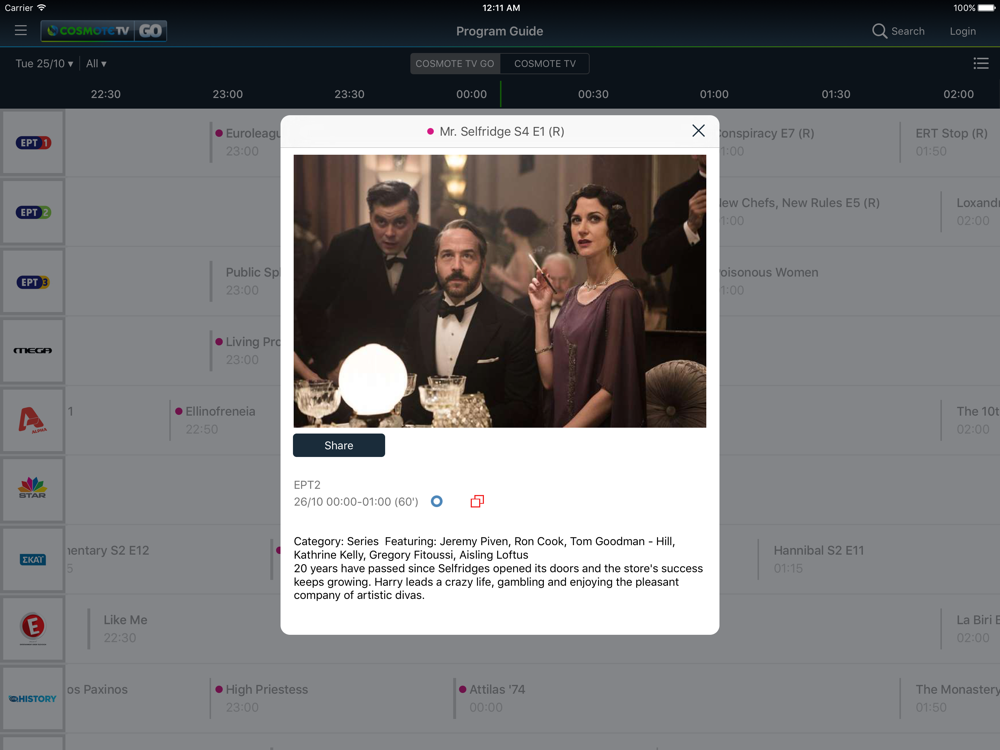Expand the Tue 25/10 date dropdown
The height and width of the screenshot is (750, 1000).
pos(44,64)
